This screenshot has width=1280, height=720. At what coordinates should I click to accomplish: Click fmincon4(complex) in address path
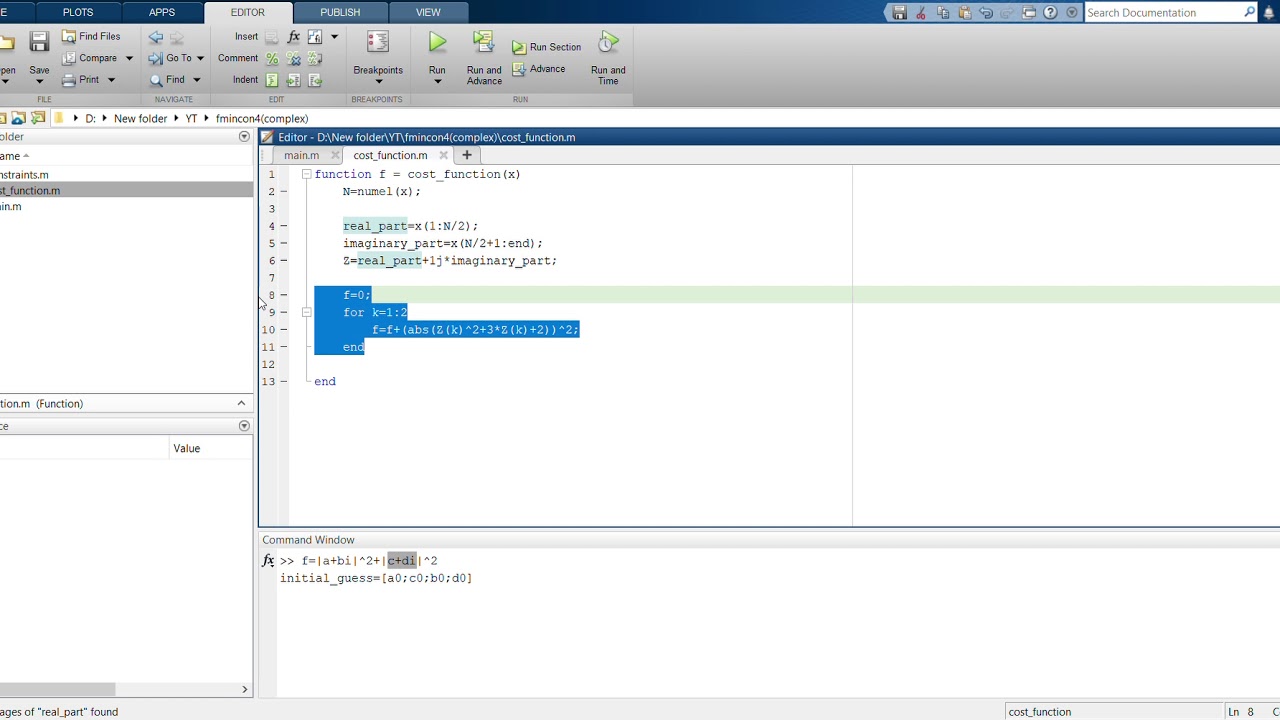pyautogui.click(x=262, y=118)
